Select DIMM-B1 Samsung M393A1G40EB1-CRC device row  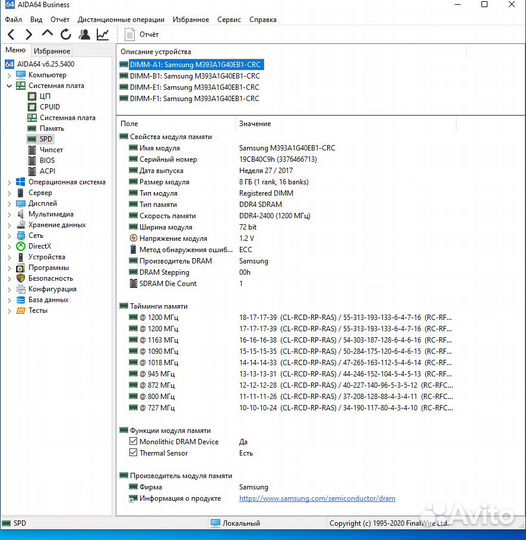(189, 76)
